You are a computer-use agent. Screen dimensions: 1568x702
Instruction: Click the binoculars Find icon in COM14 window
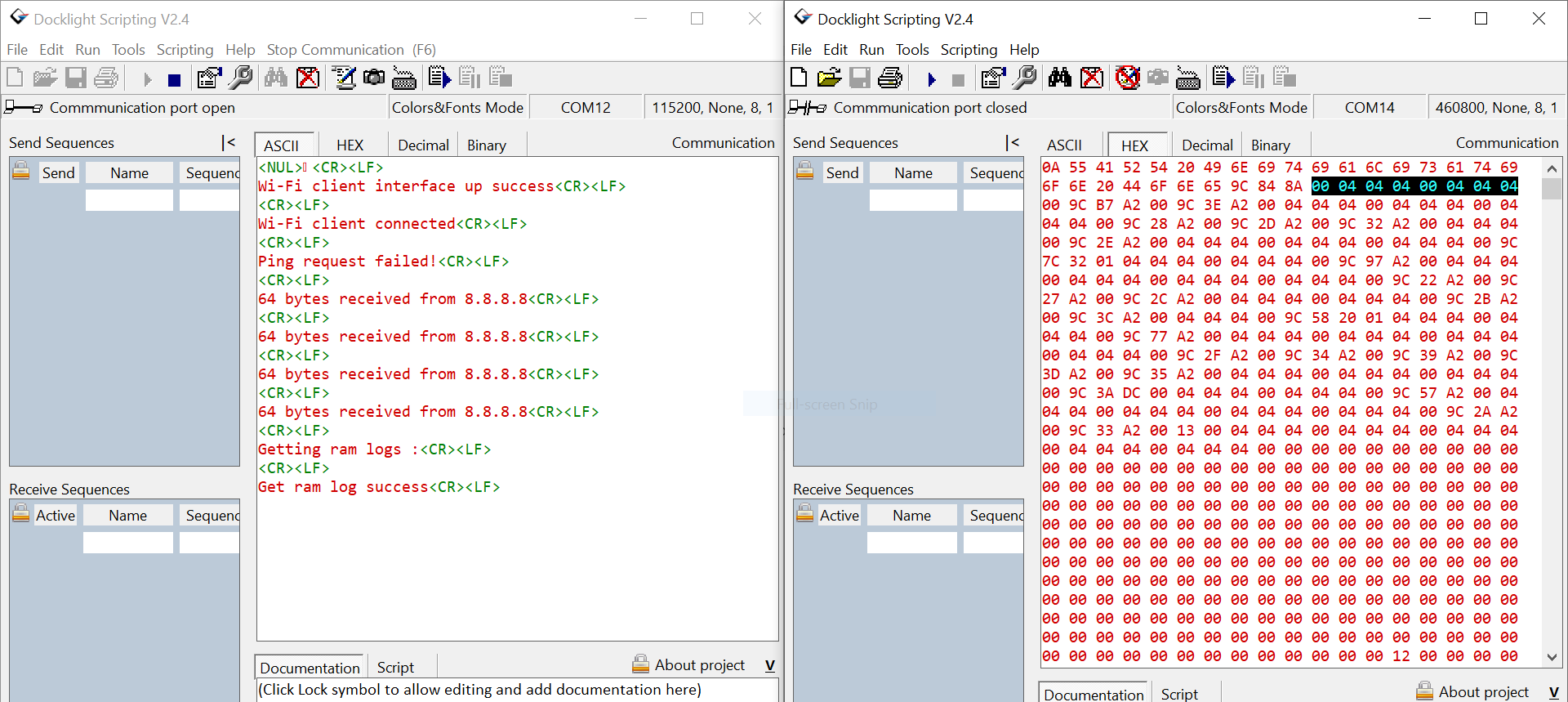(x=1059, y=78)
